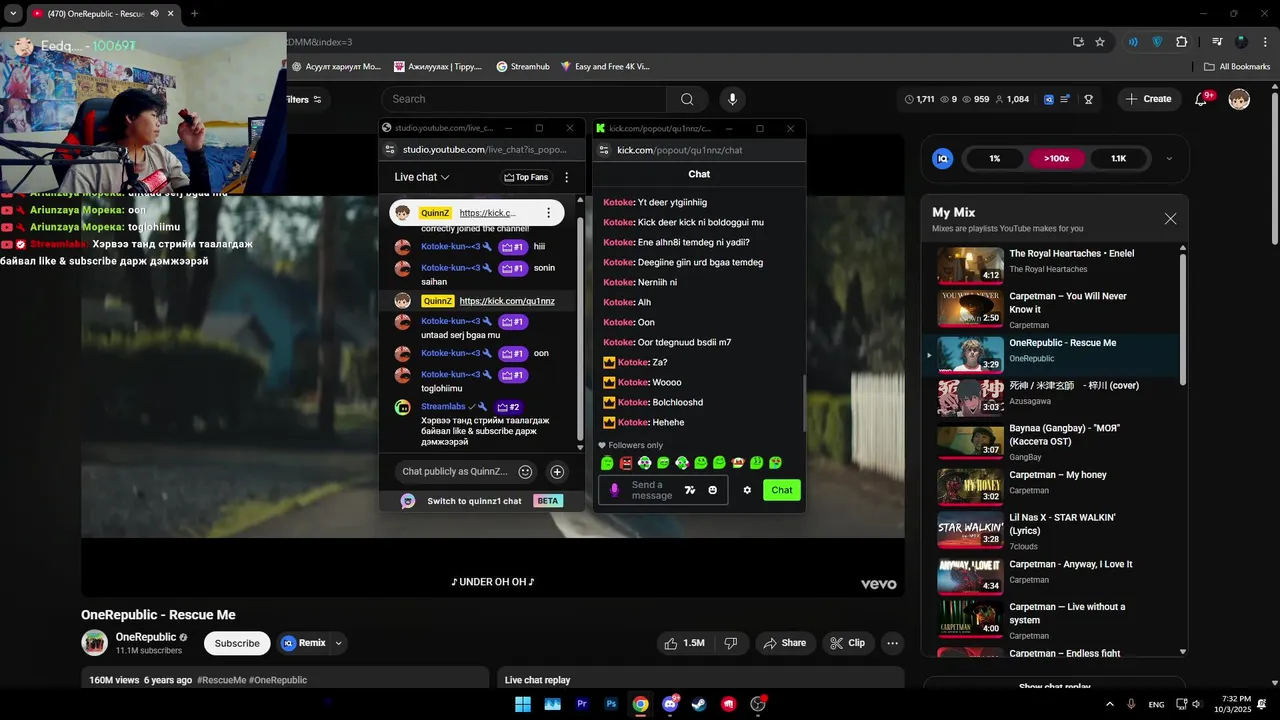Open YouTube notifications bell

1201,99
